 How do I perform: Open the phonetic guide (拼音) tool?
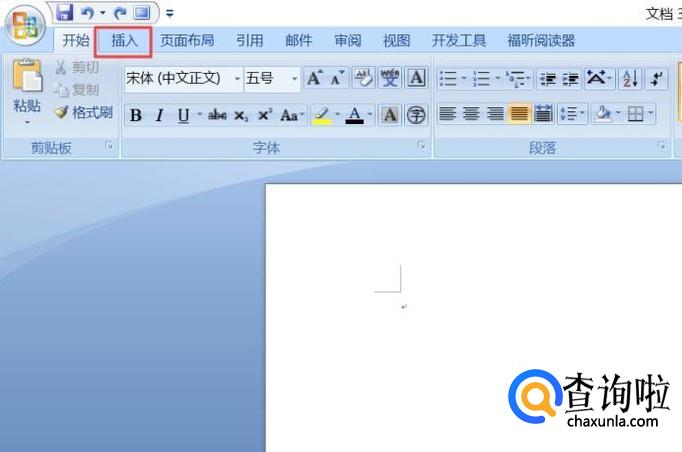[390, 78]
